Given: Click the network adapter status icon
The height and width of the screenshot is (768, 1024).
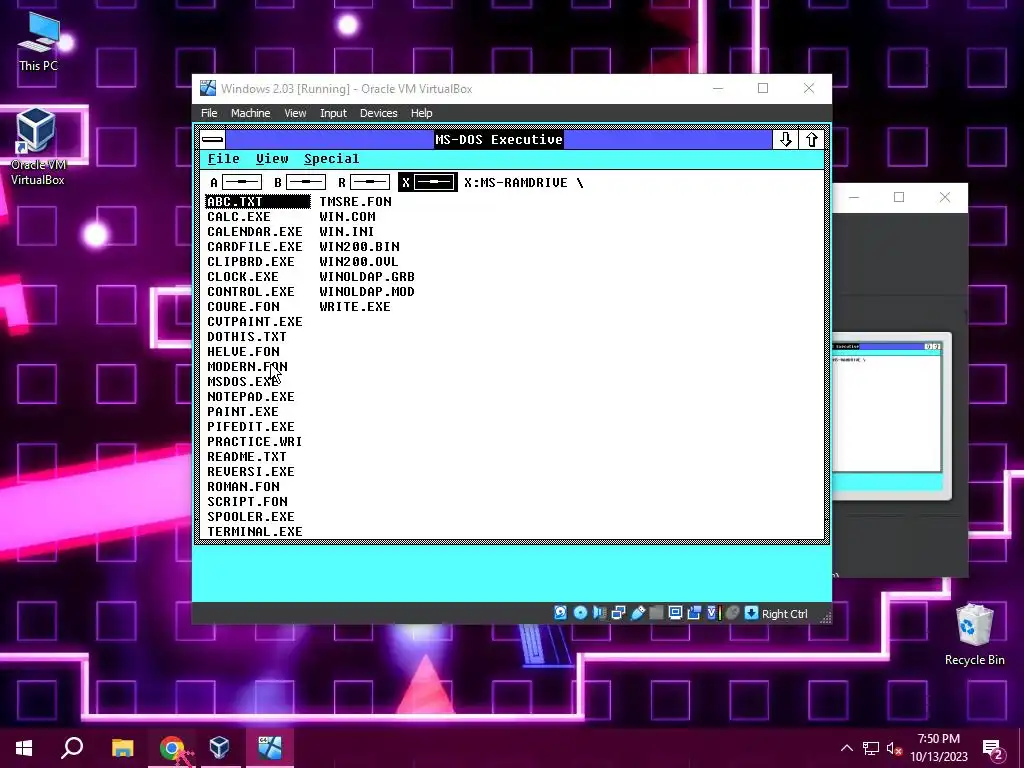Looking at the screenshot, I should [x=618, y=613].
